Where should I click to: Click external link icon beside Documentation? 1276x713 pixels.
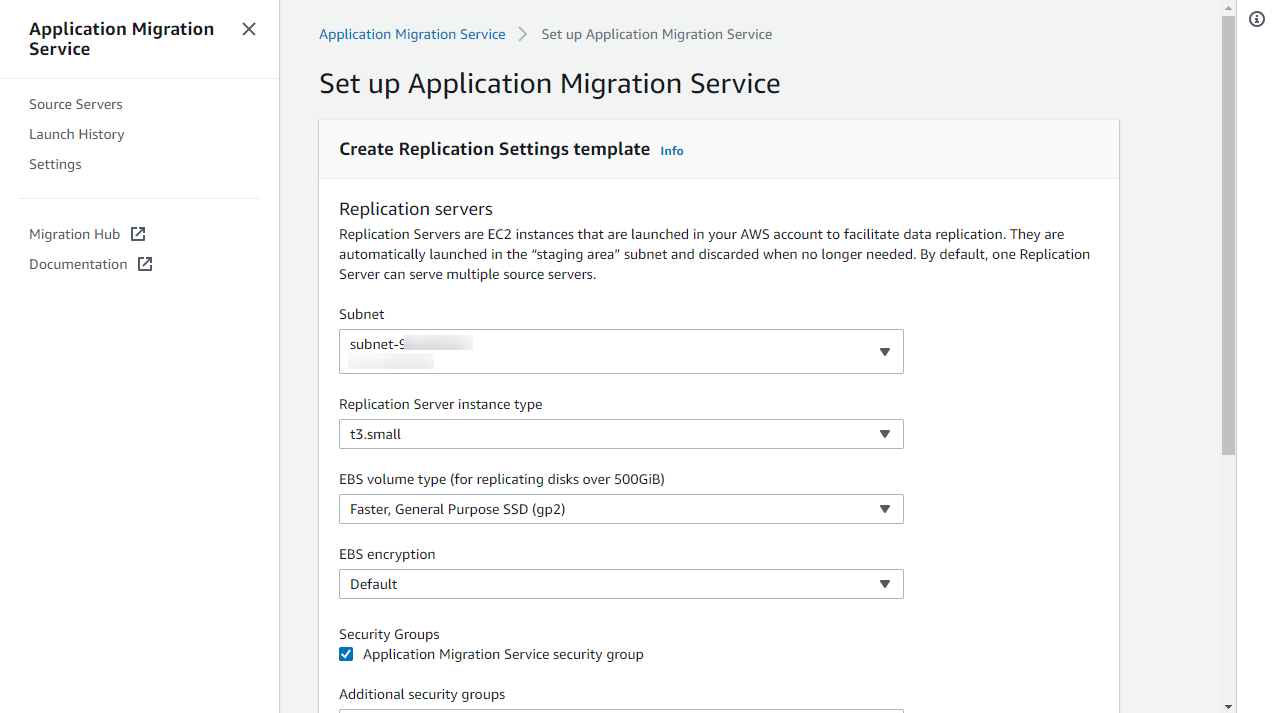pos(145,264)
